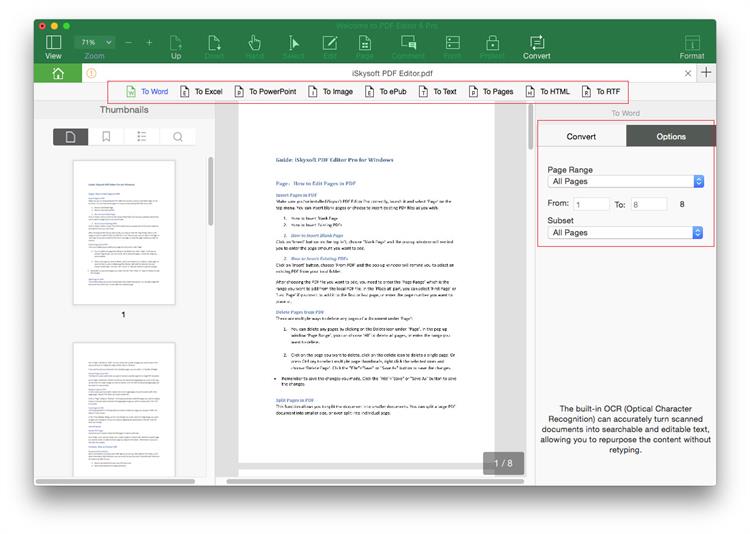Select page 1 thumbnail
The image size is (750, 534).
[x=124, y=233]
